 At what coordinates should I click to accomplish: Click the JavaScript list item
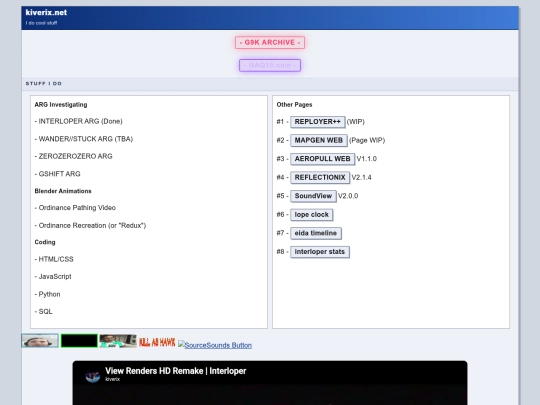[53, 277]
